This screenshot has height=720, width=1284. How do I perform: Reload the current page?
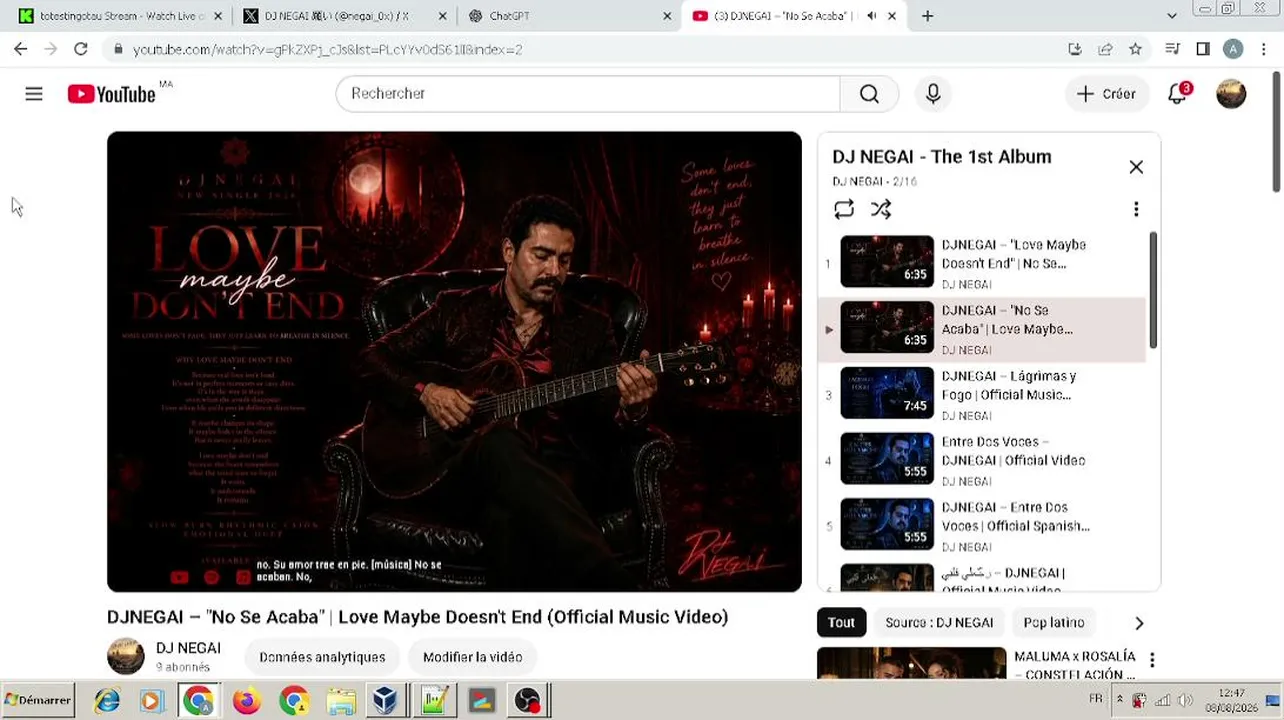click(81, 49)
